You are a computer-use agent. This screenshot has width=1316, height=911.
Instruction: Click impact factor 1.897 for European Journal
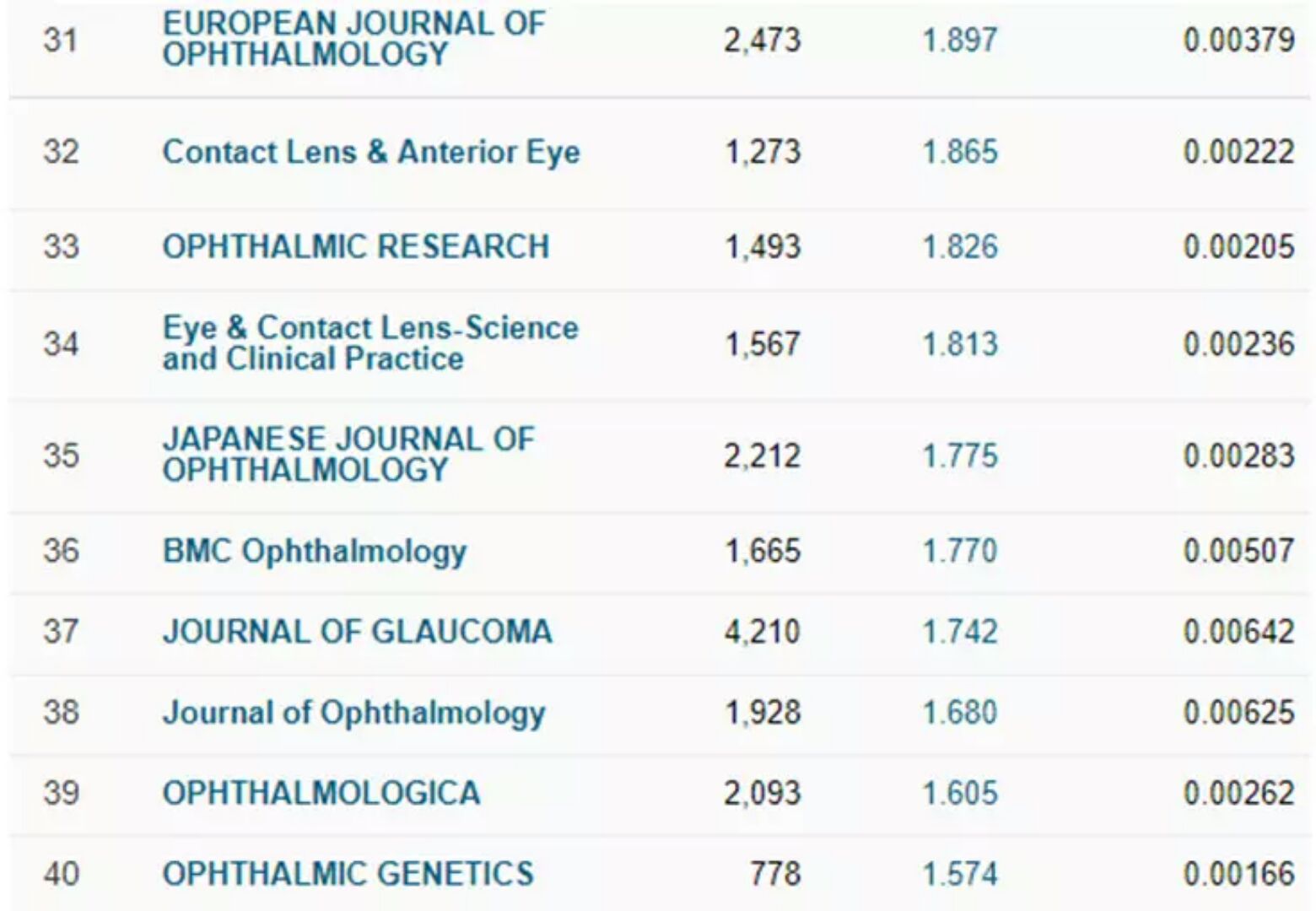tap(960, 40)
